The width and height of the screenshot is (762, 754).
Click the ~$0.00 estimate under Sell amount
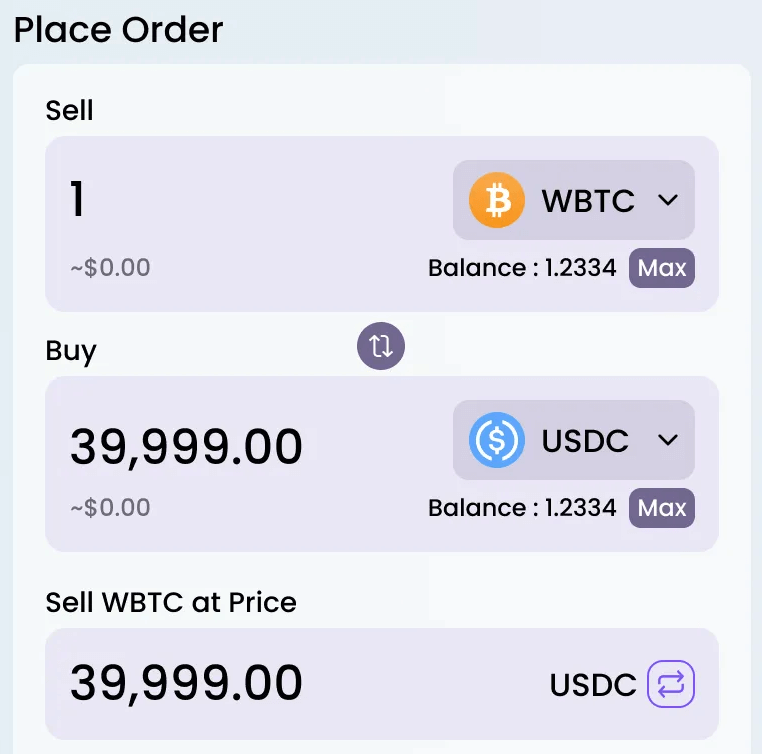pos(110,268)
